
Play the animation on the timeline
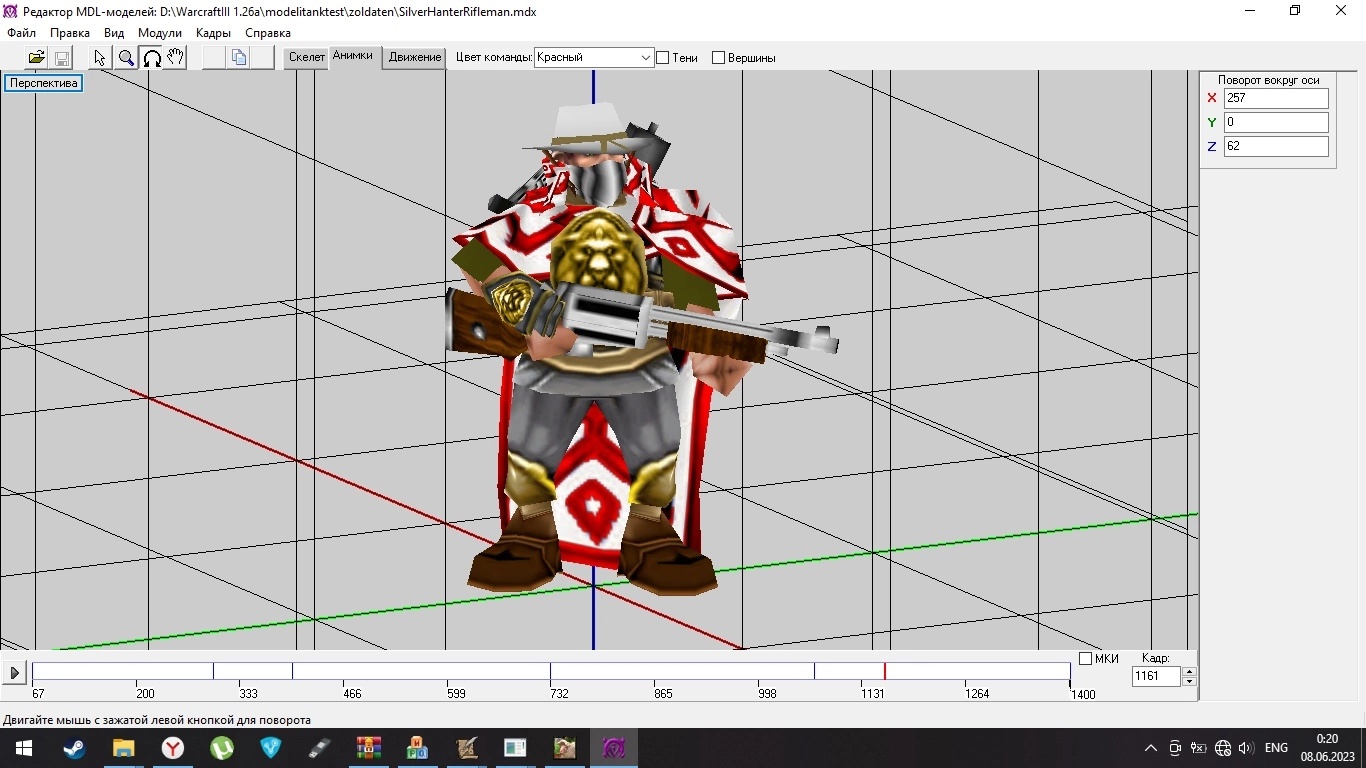tap(14, 673)
